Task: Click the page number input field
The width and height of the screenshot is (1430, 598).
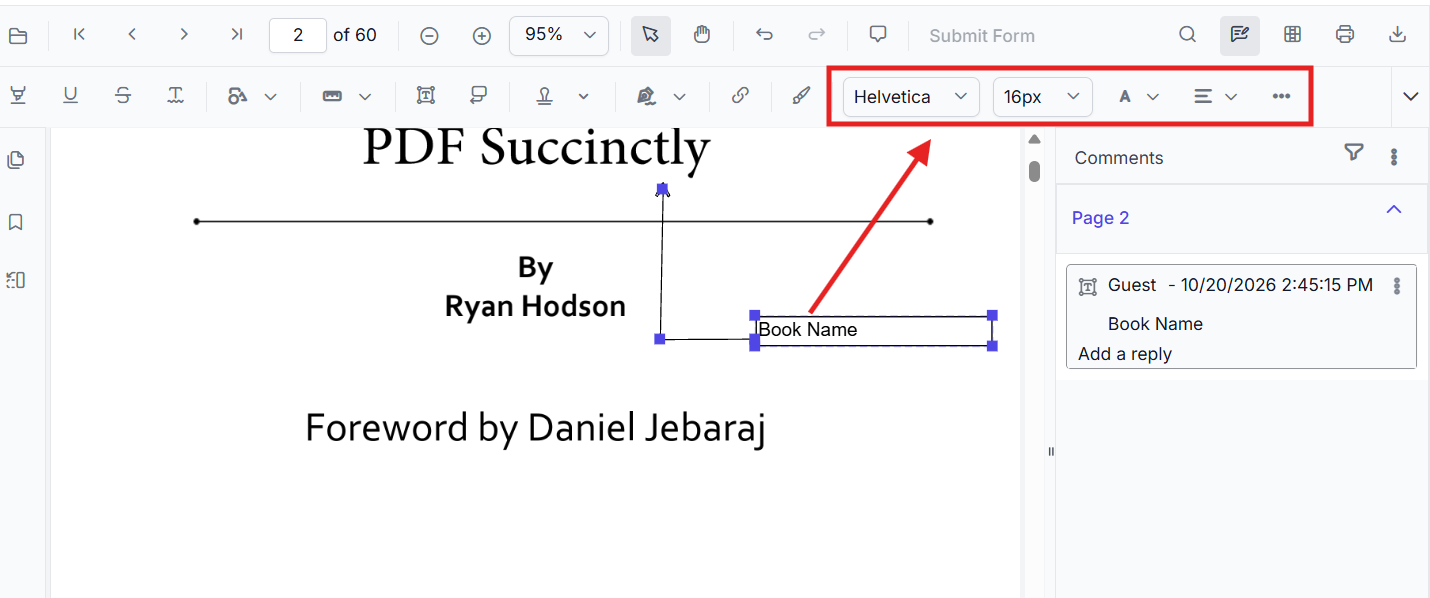Action: coord(298,35)
